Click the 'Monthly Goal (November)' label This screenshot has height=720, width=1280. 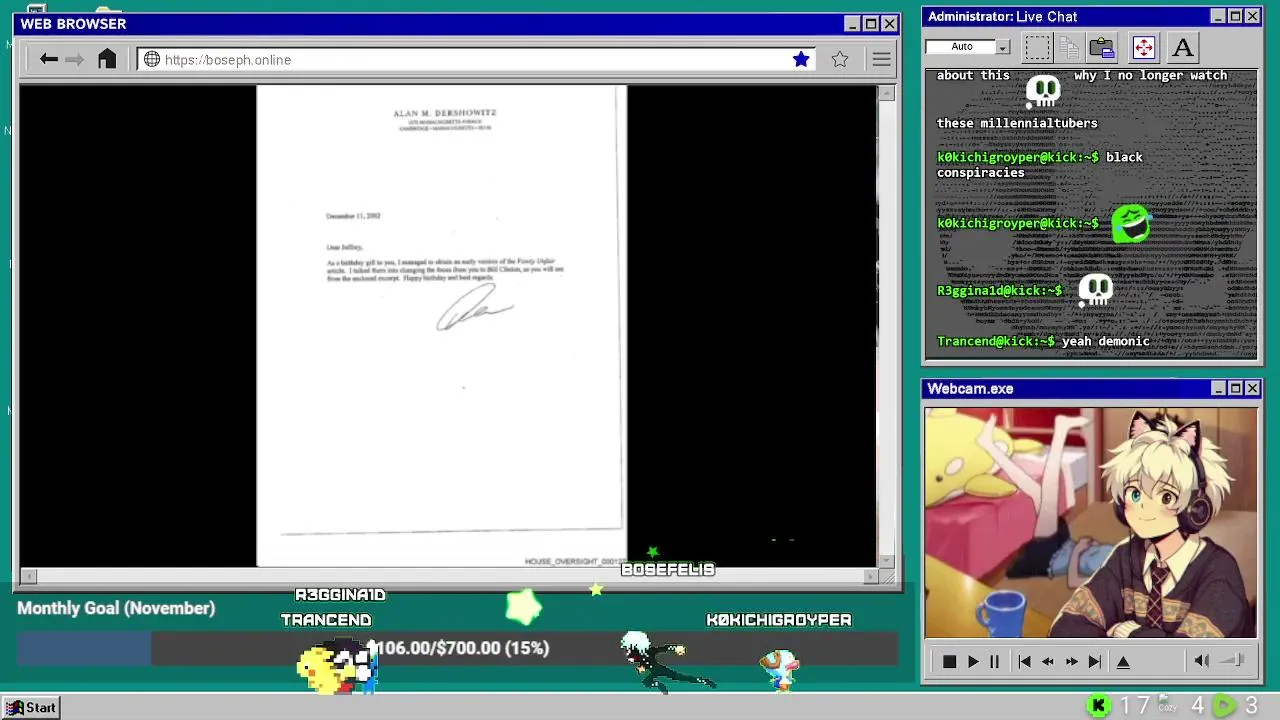(116, 608)
